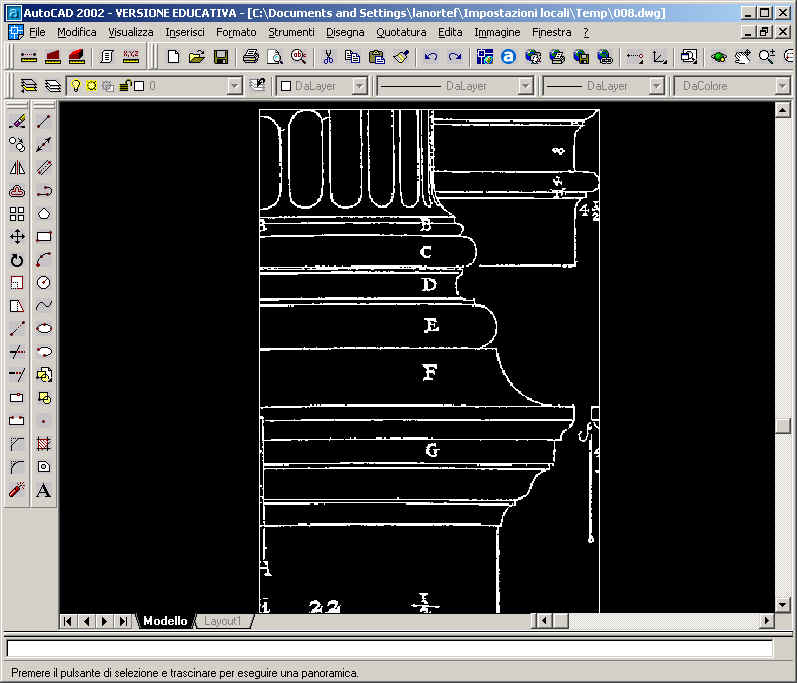
Task: Select the Mirror modify tool
Action: pyautogui.click(x=17, y=168)
